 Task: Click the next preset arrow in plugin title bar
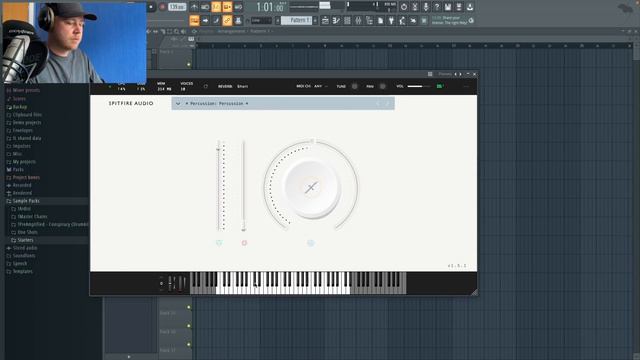460,74
